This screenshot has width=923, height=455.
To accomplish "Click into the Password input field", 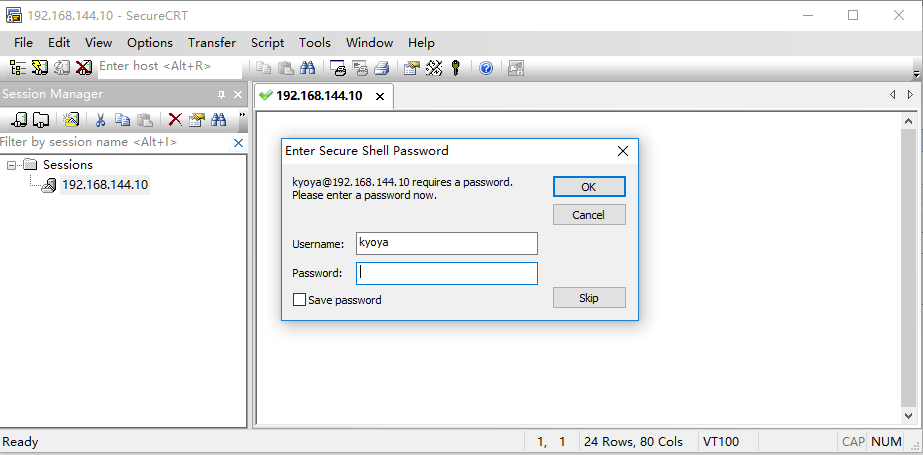I will tap(447, 273).
